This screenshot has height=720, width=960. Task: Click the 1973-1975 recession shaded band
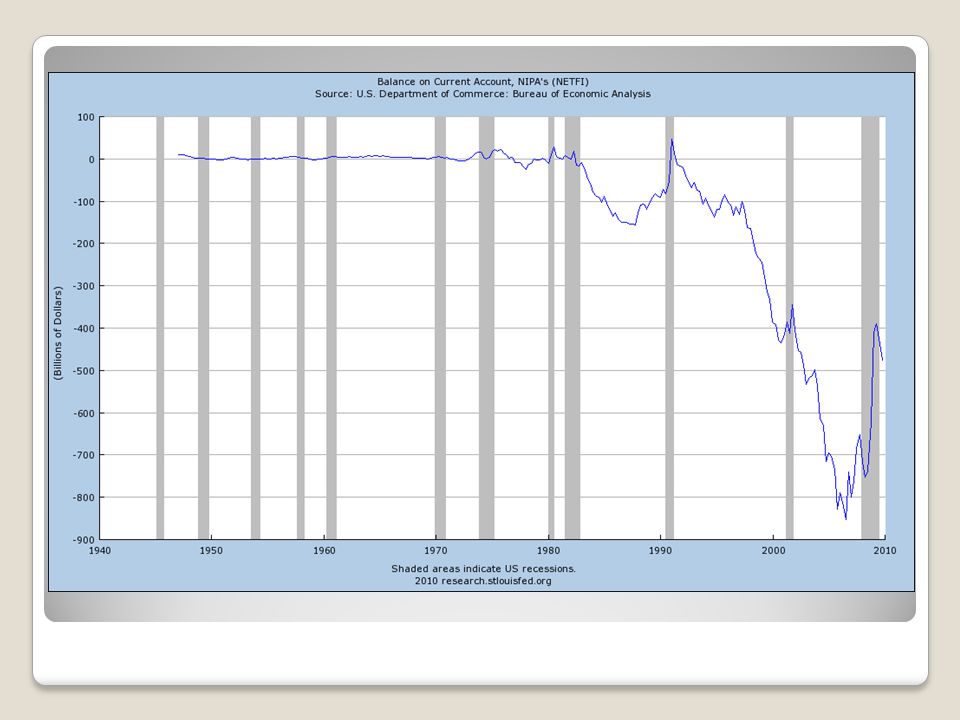point(487,328)
